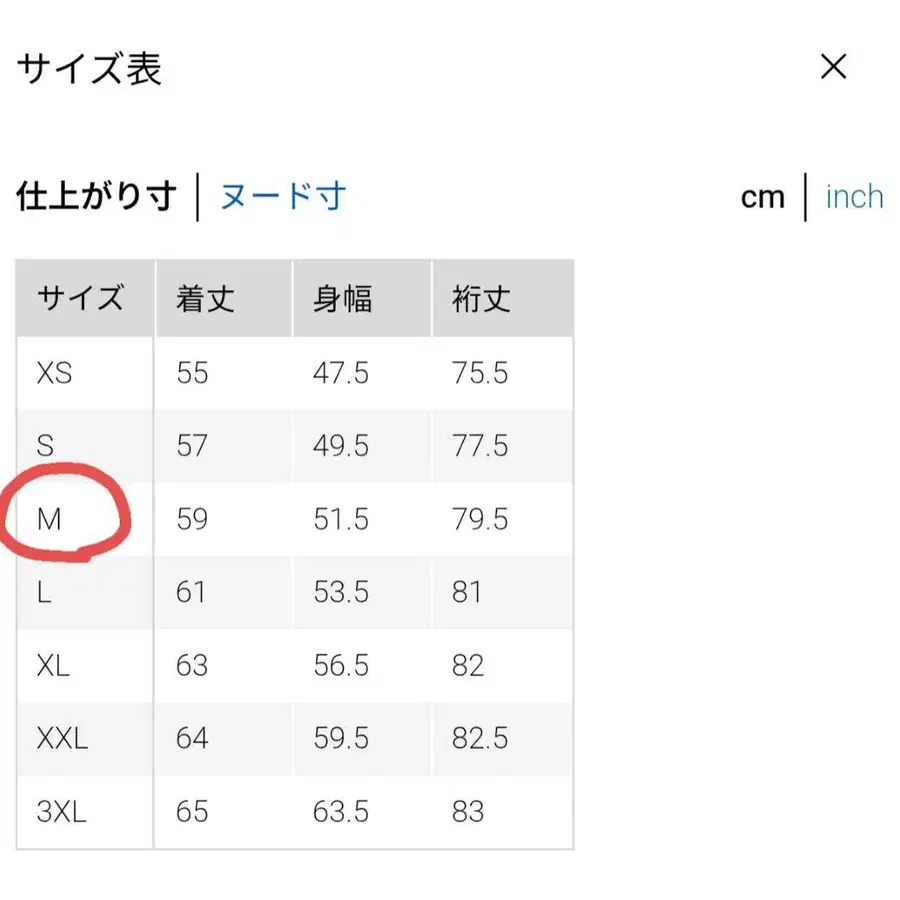Select the XL size row

click(x=52, y=666)
